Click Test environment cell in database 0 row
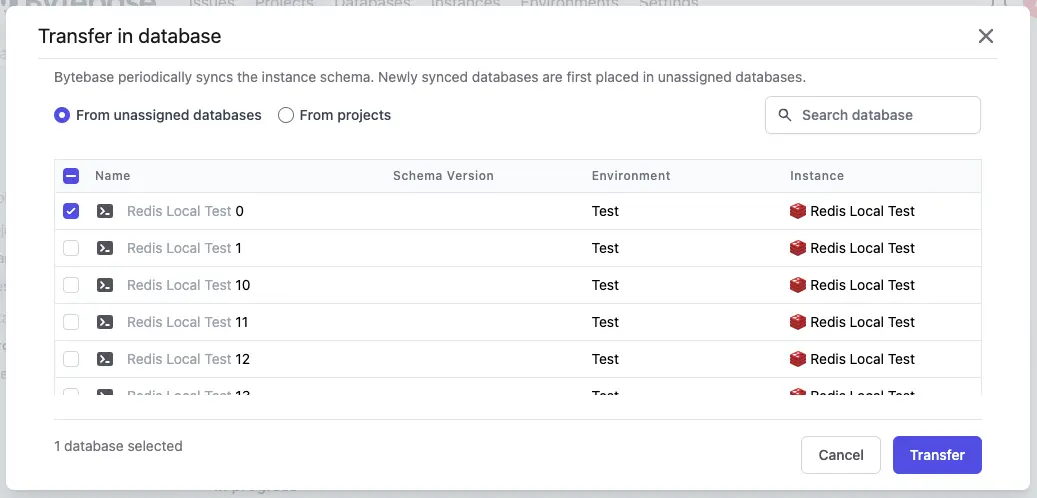Image resolution: width=1037 pixels, height=498 pixels. point(605,211)
